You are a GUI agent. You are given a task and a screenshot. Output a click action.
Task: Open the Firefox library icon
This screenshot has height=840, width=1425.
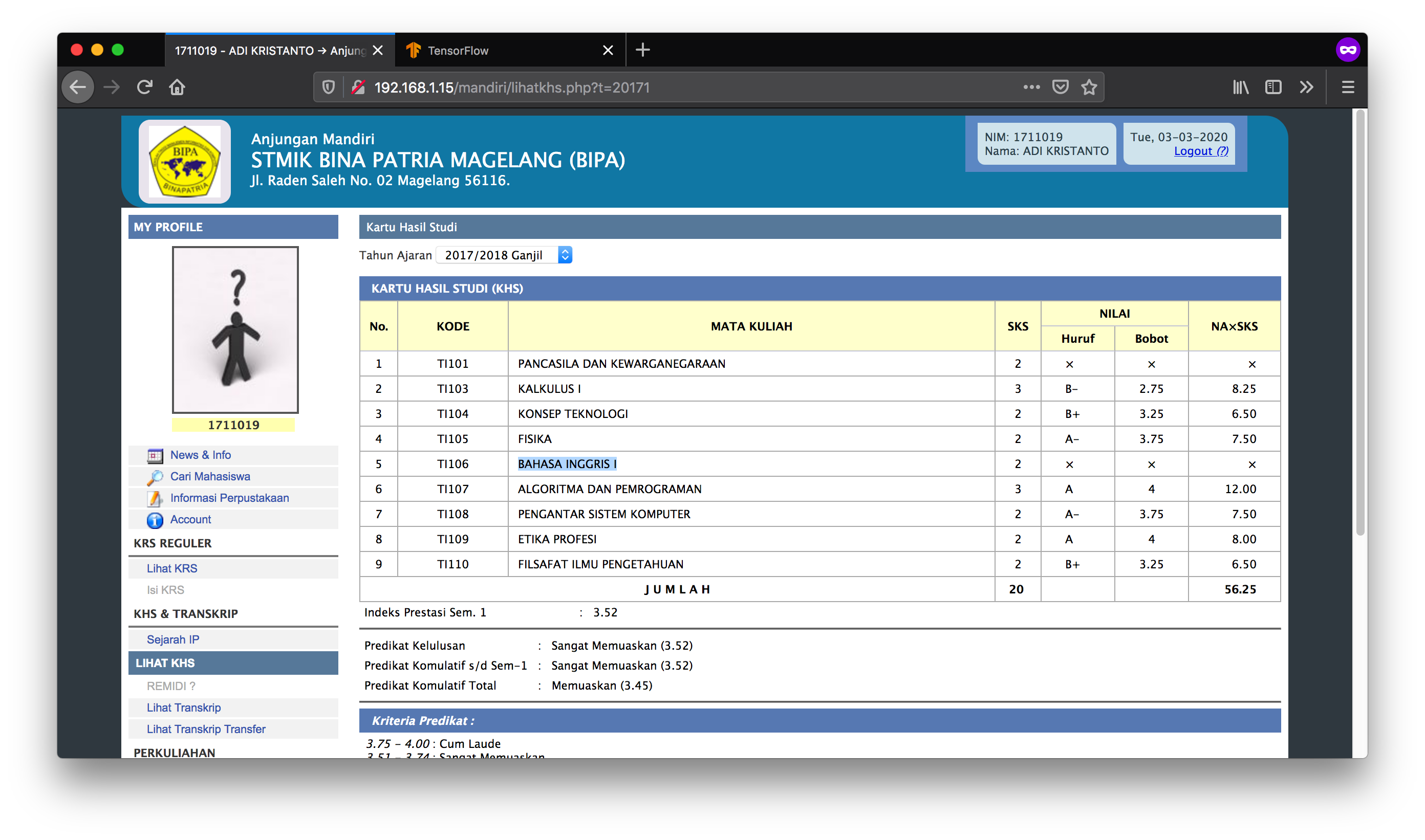1240,87
